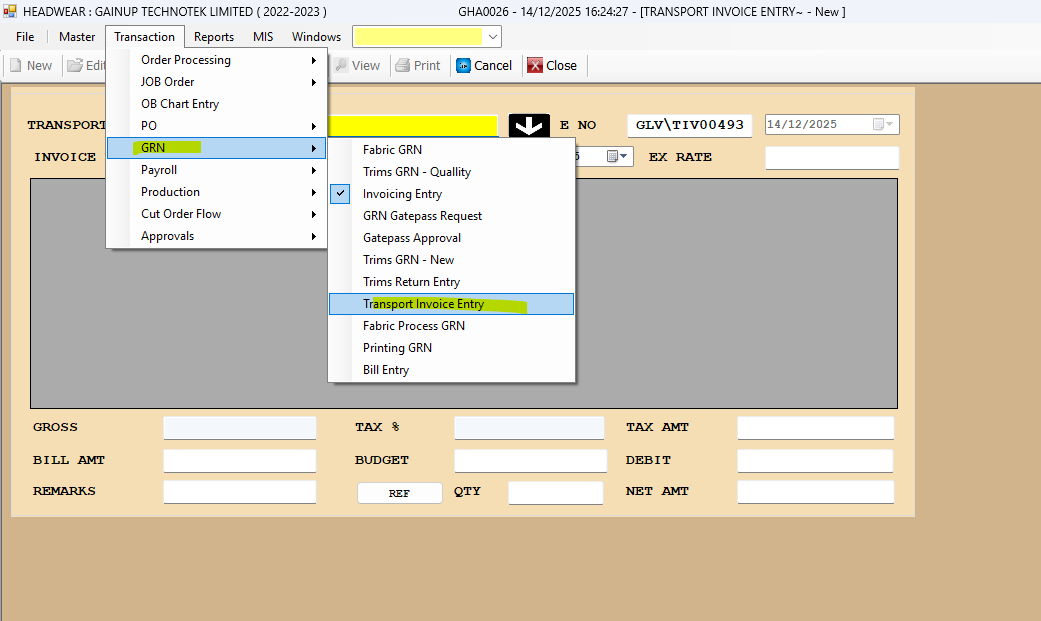Click the Print toolbar icon
Screen dimensions: 1041x621
coord(403,65)
